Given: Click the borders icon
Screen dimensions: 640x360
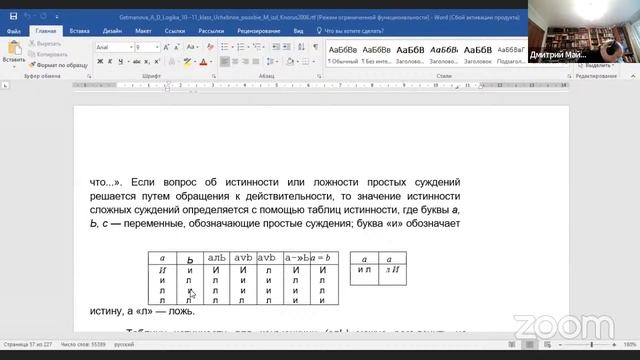Looking at the screenshot, I should point(305,62).
